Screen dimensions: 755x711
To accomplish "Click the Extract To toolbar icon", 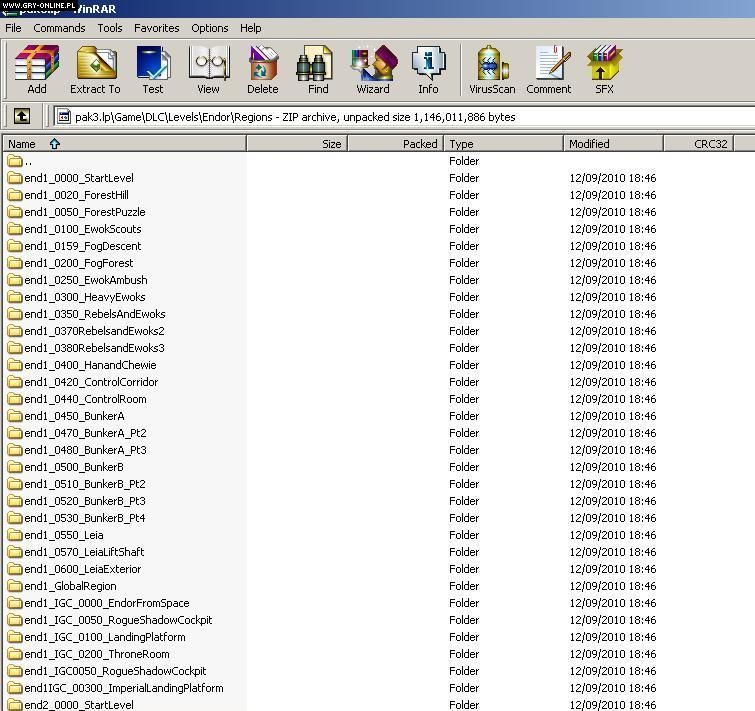I will [95, 70].
